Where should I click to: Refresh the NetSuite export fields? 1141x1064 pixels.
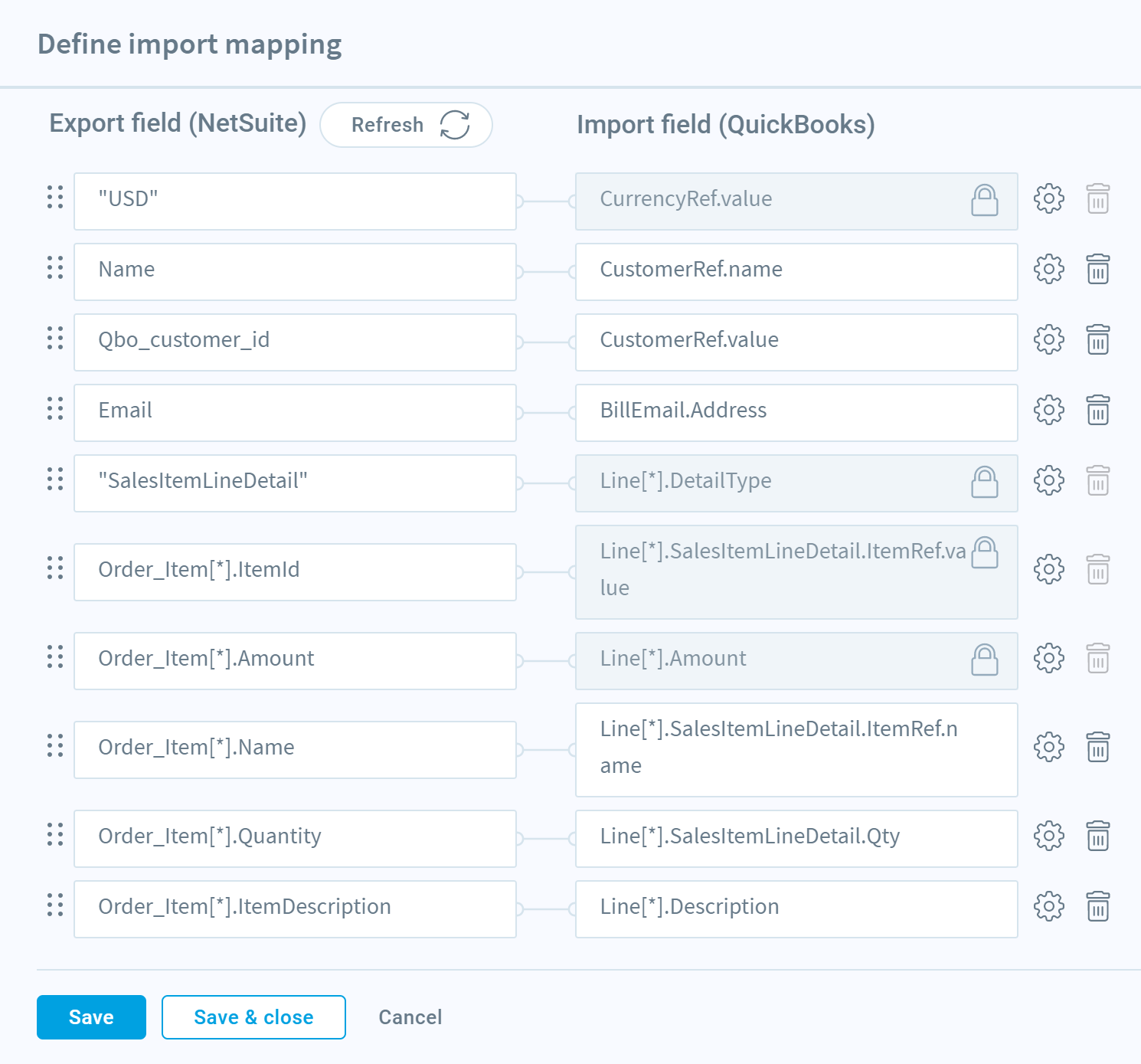click(406, 125)
